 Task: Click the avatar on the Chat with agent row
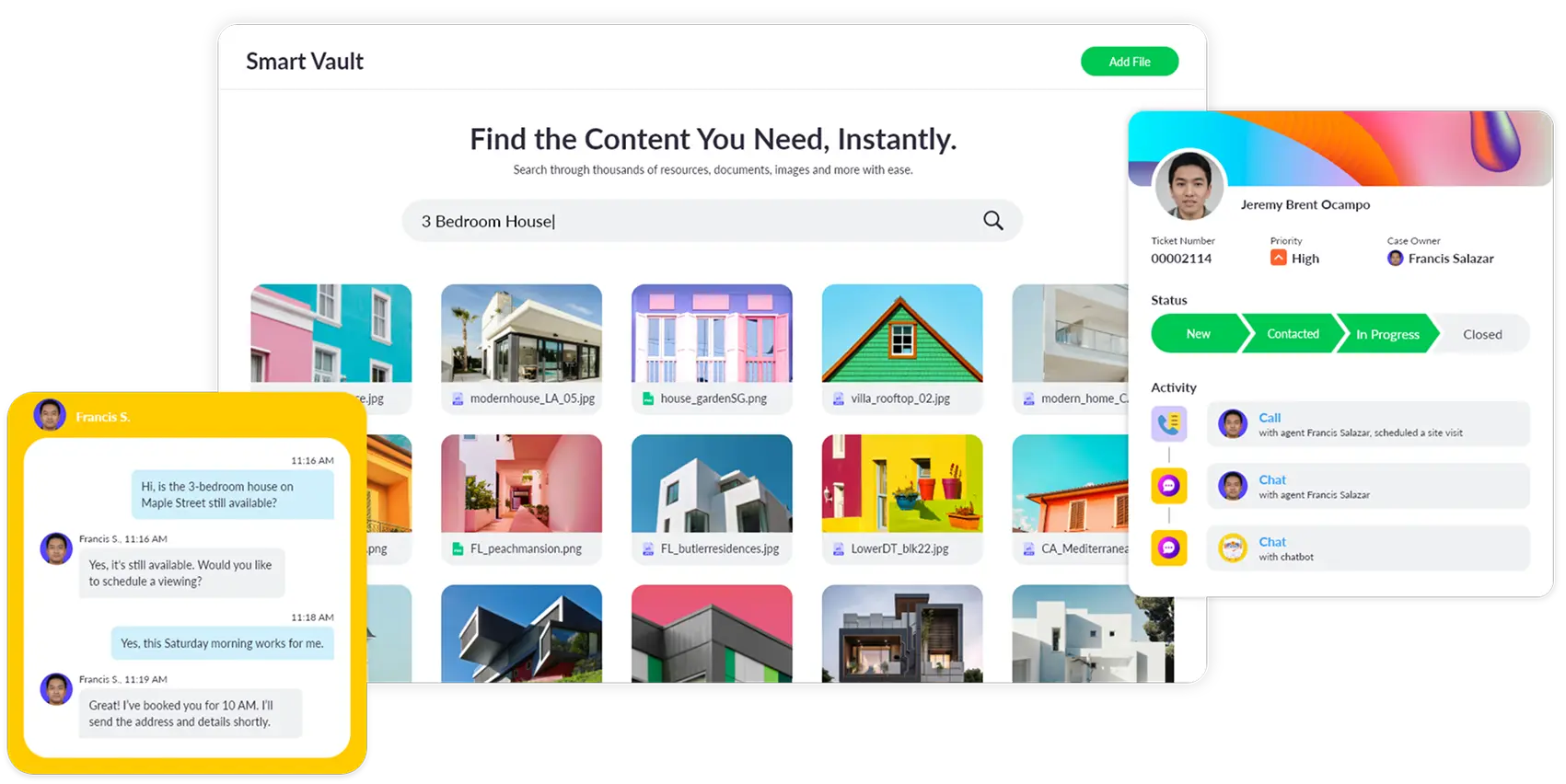[1233, 486]
